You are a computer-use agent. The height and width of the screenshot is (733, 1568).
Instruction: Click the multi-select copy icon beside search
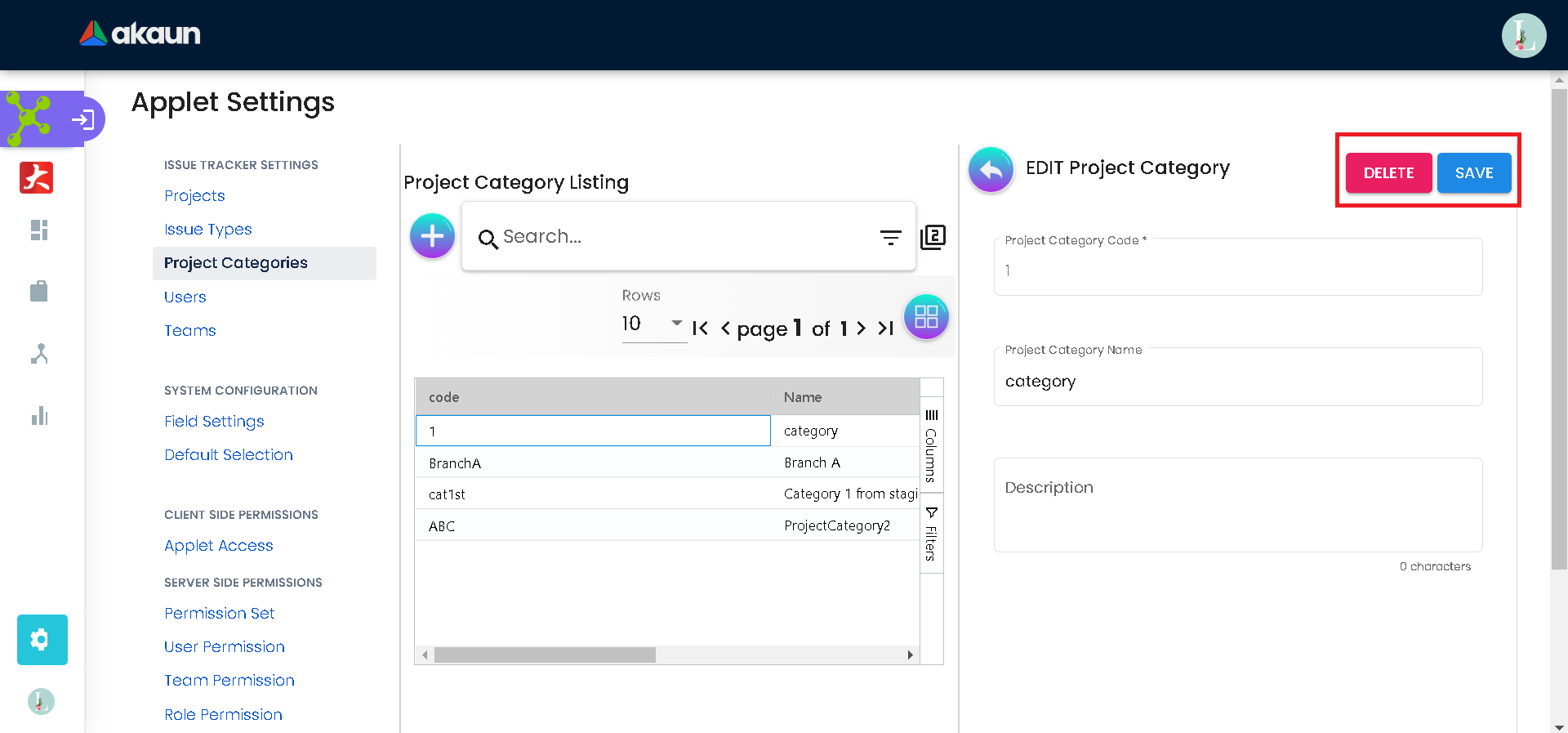click(x=933, y=237)
